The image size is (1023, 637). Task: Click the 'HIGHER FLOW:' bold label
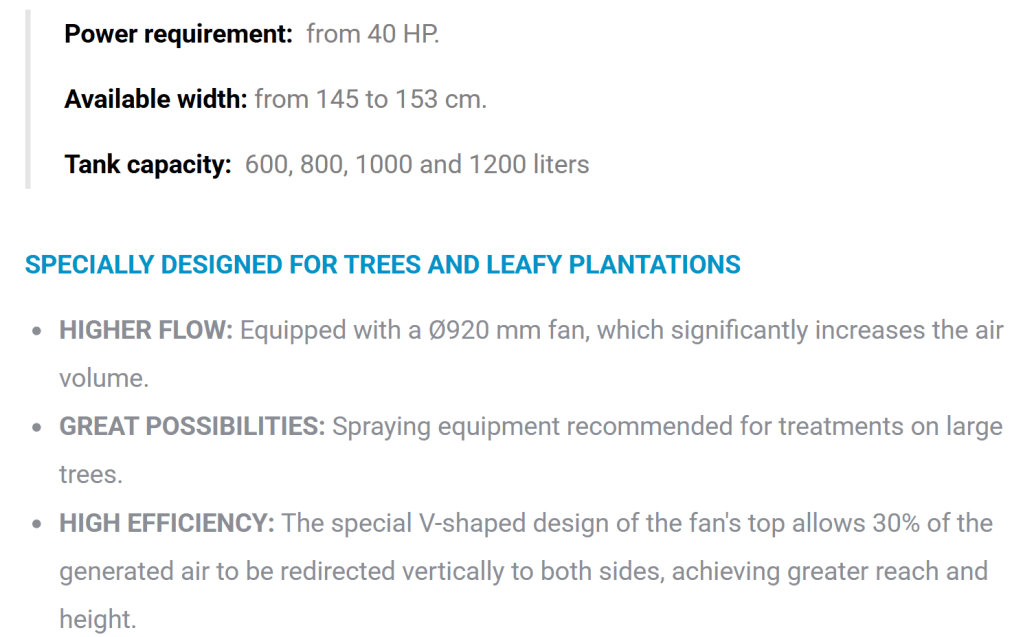click(146, 330)
